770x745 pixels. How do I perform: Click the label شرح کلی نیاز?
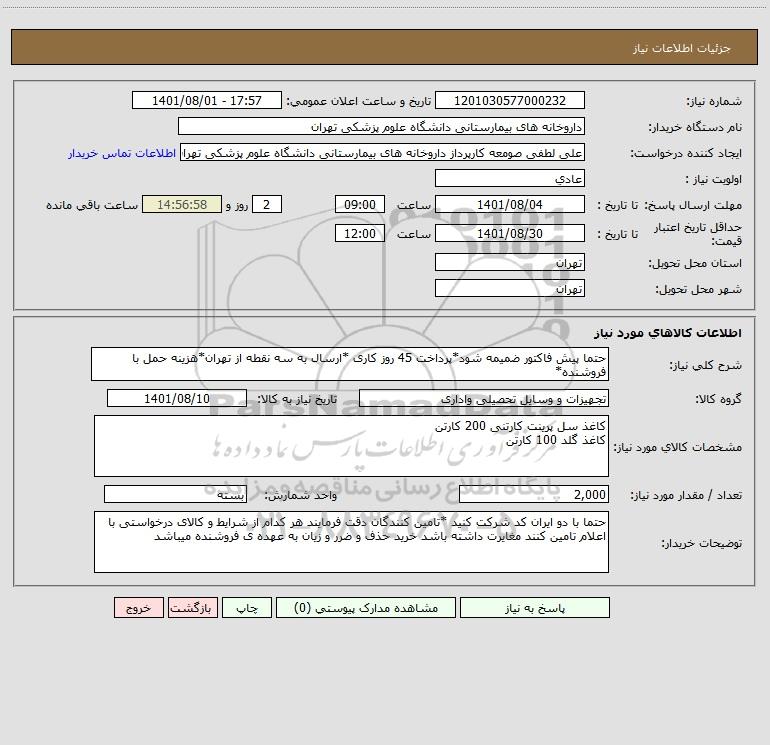(x=706, y=365)
